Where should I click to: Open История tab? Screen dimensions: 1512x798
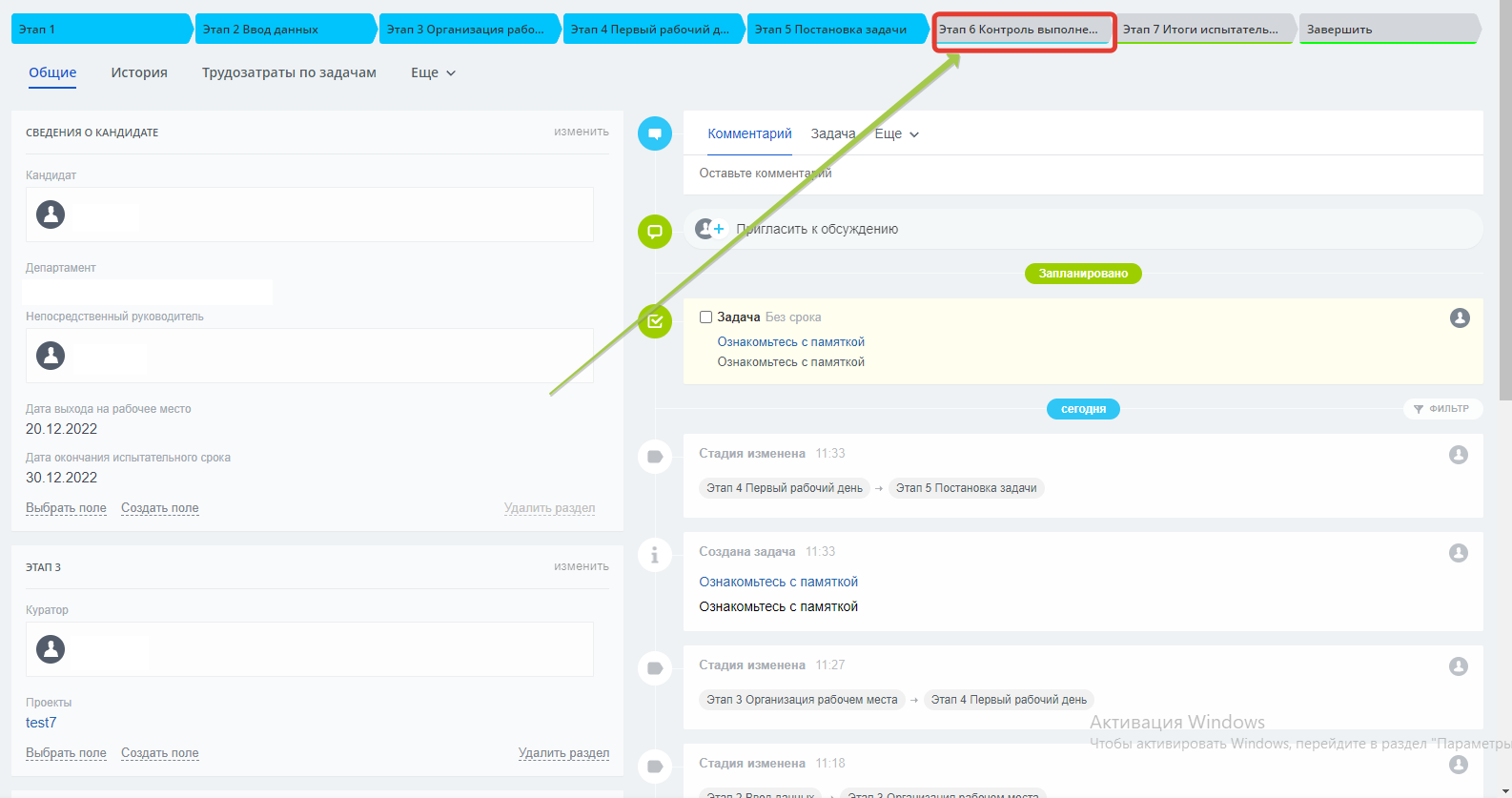[139, 72]
